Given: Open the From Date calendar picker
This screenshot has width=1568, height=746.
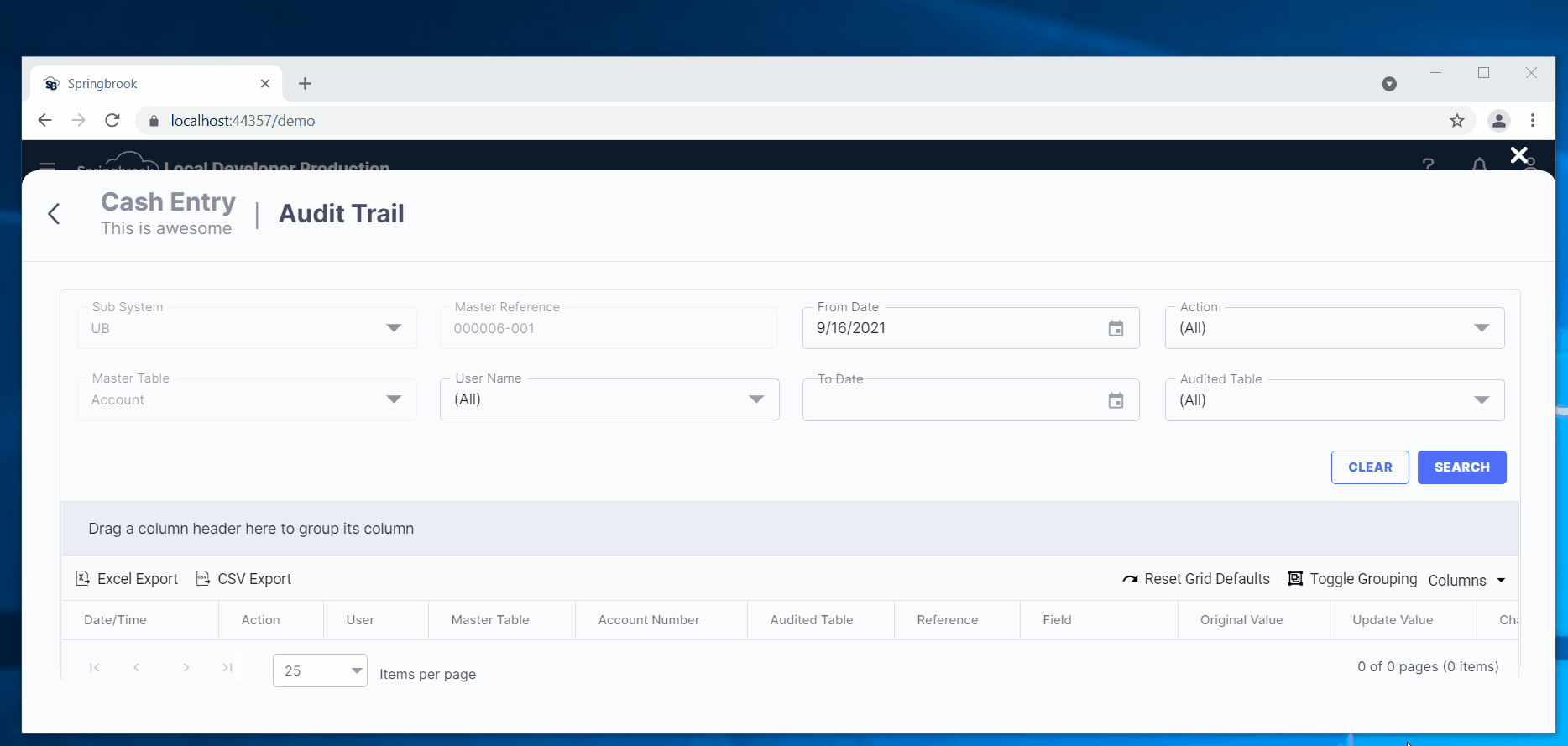Looking at the screenshot, I should click(1116, 329).
